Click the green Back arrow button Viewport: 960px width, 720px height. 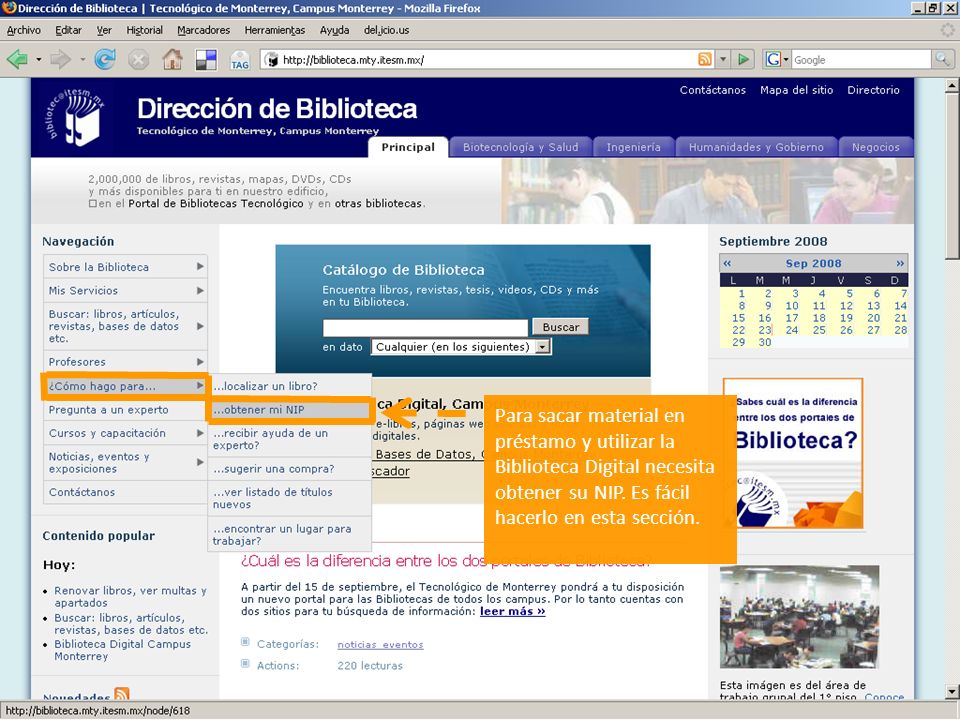pos(17,59)
